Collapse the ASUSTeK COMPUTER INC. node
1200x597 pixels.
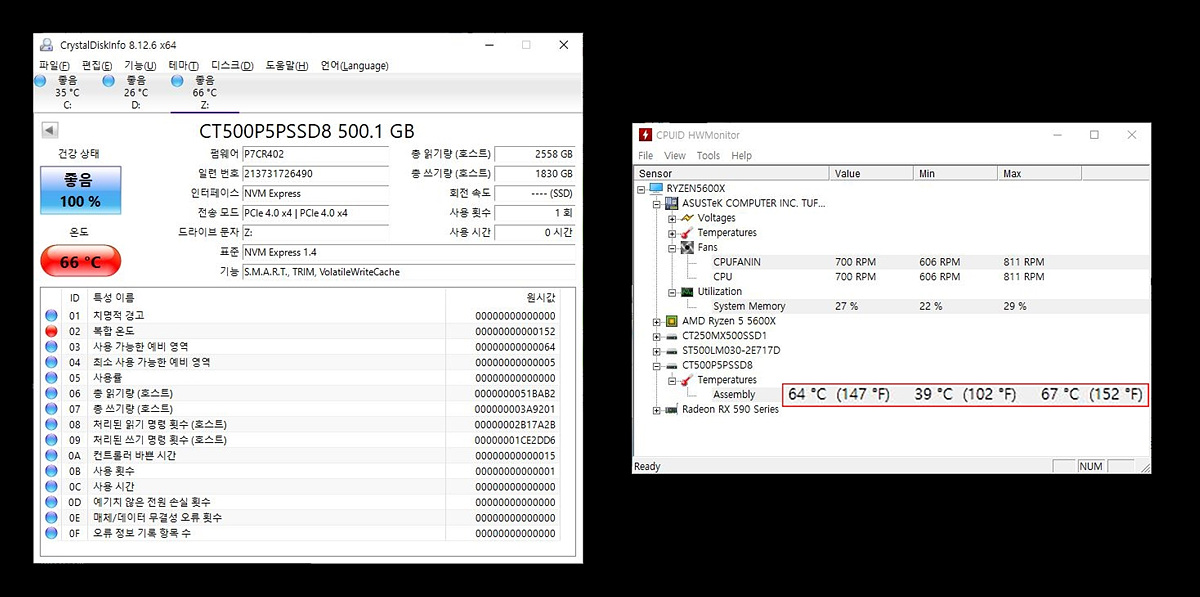[x=657, y=203]
